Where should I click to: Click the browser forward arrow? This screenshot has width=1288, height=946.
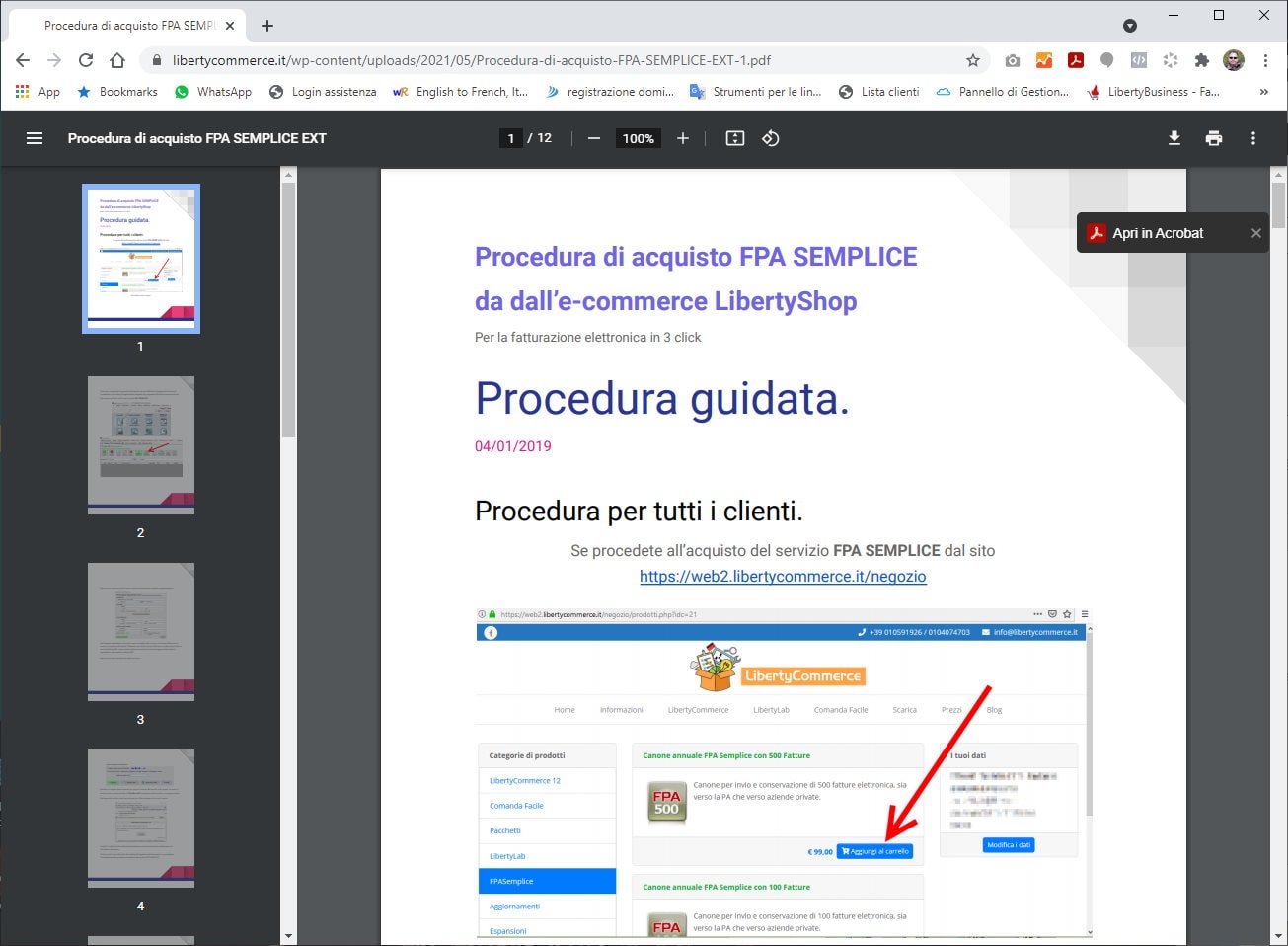(x=54, y=60)
